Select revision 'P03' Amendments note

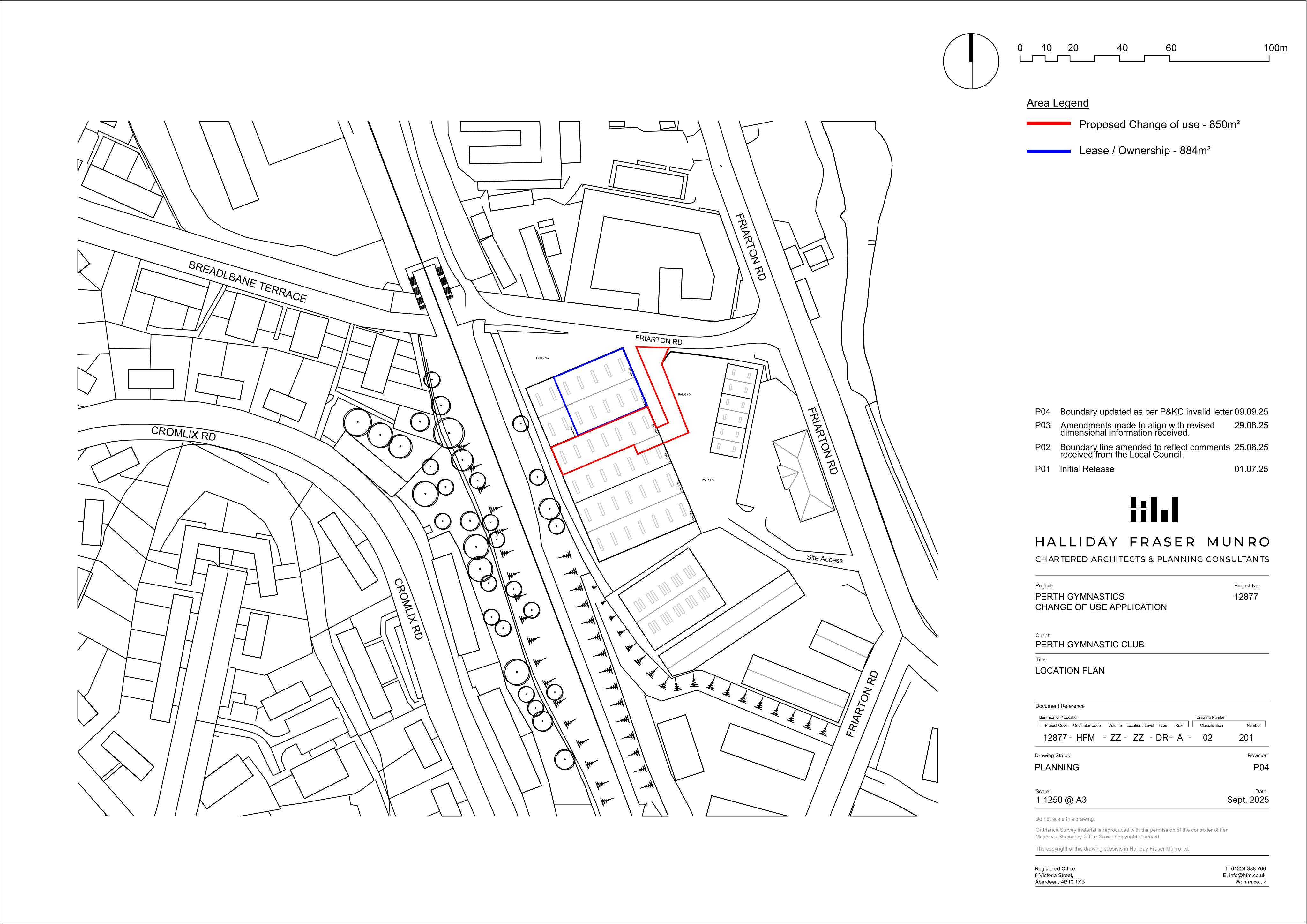pos(1151,429)
